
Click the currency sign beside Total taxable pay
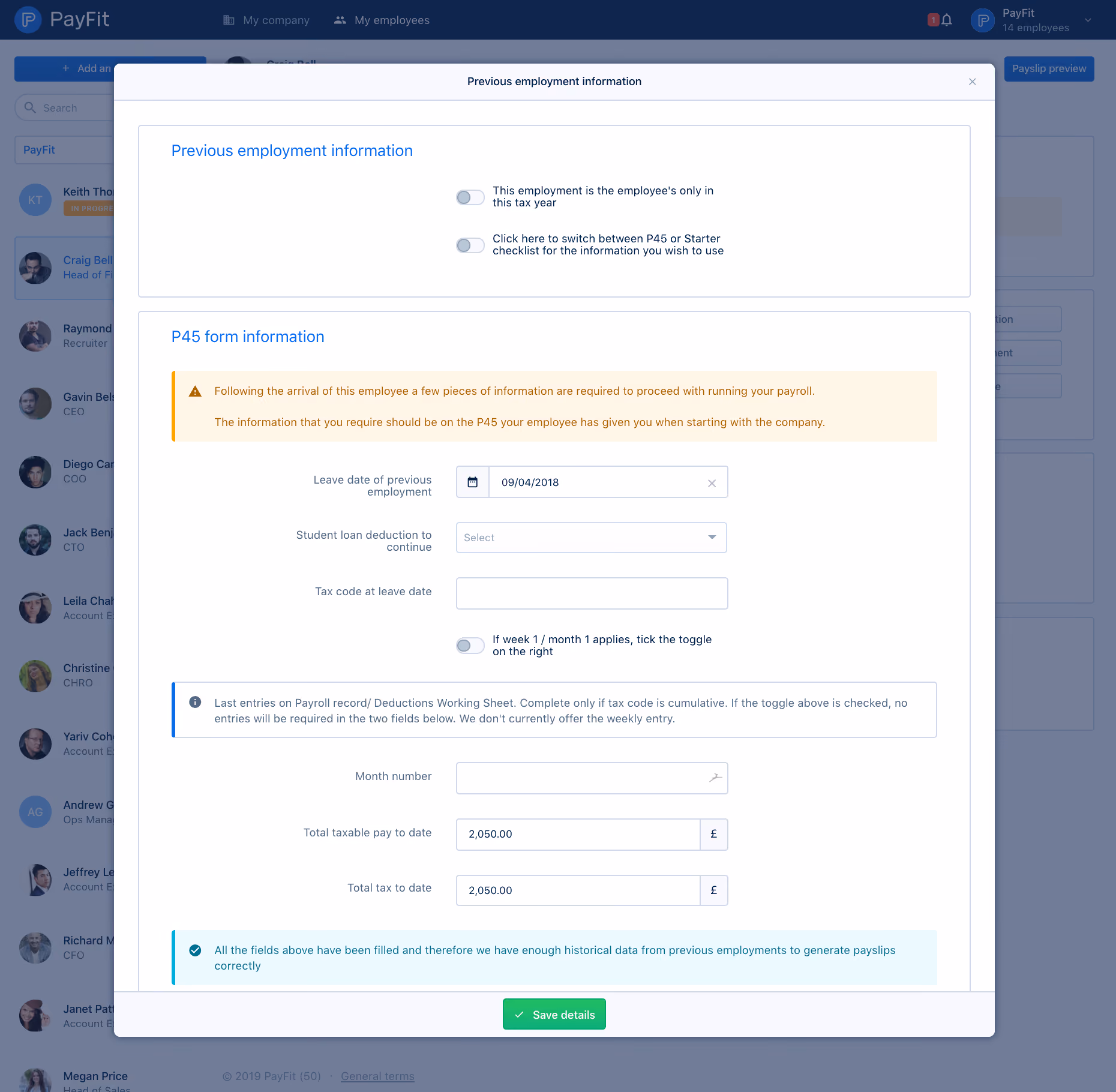(714, 834)
